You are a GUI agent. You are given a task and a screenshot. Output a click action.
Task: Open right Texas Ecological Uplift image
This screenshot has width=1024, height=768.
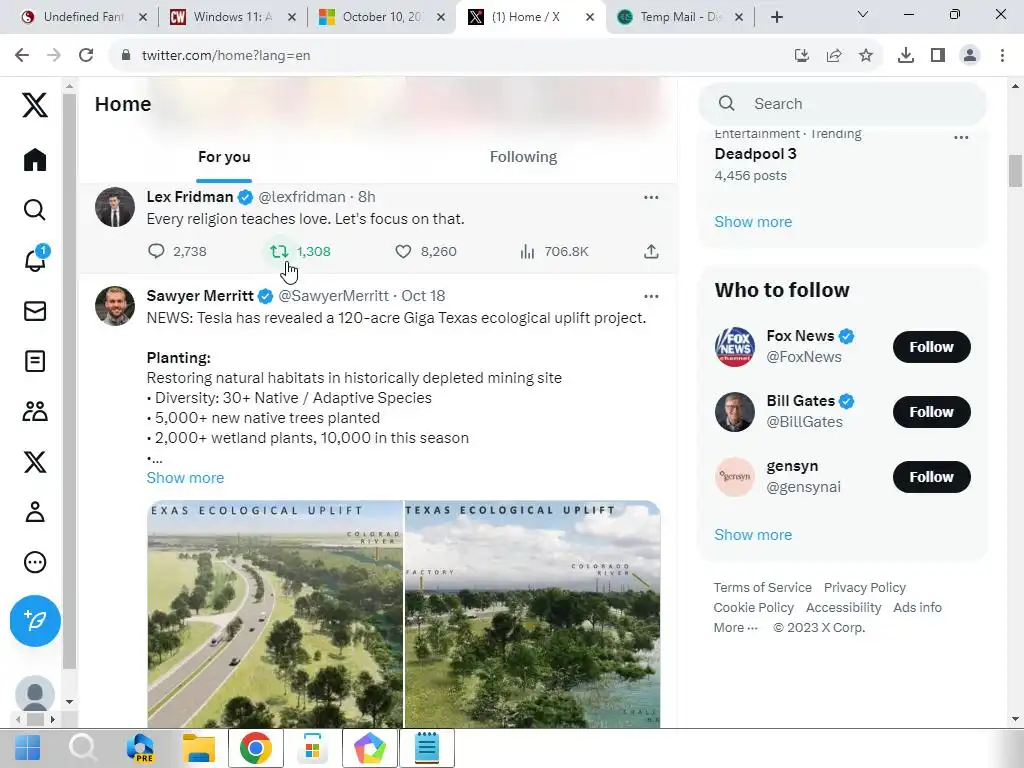(533, 614)
